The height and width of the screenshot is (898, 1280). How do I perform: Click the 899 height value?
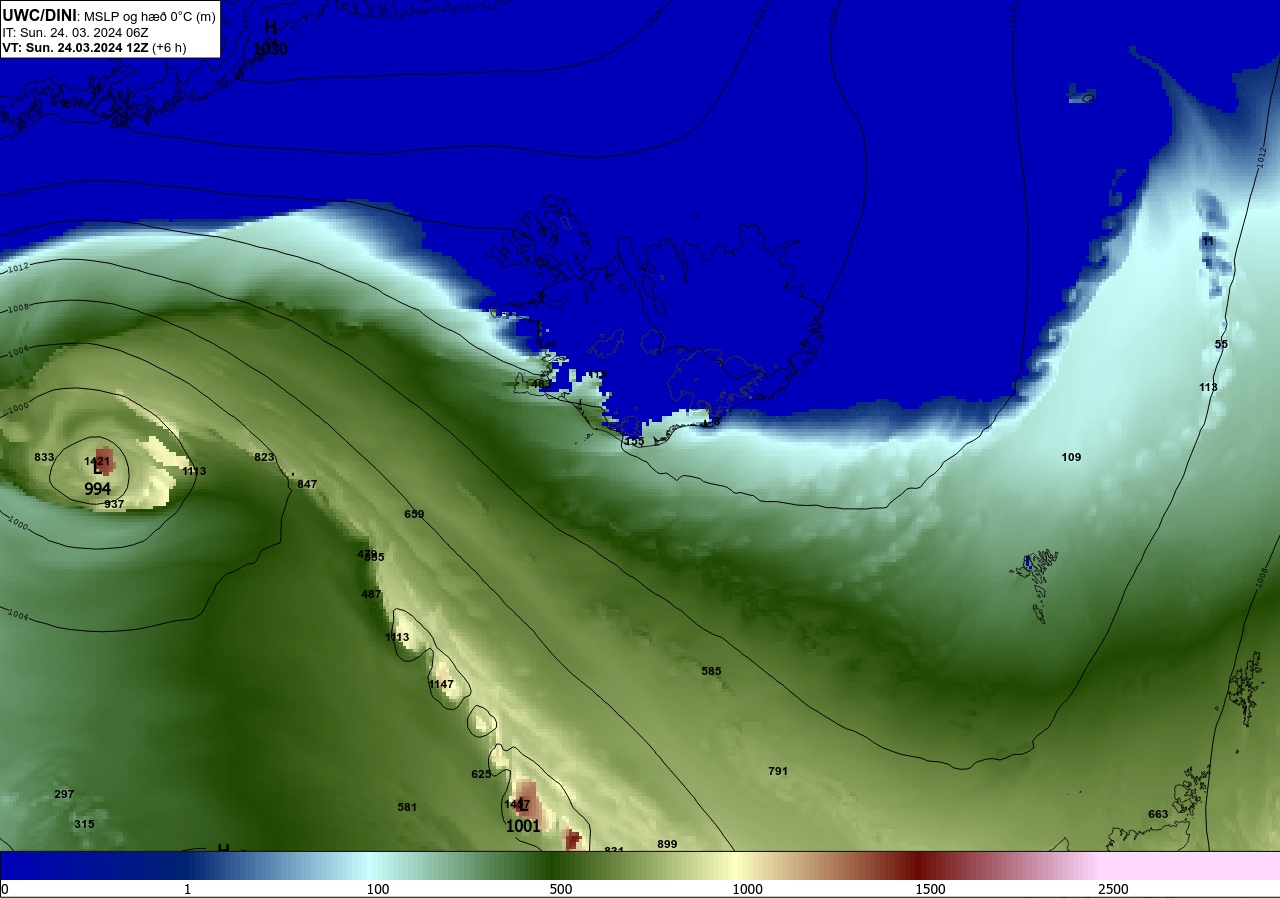667,844
